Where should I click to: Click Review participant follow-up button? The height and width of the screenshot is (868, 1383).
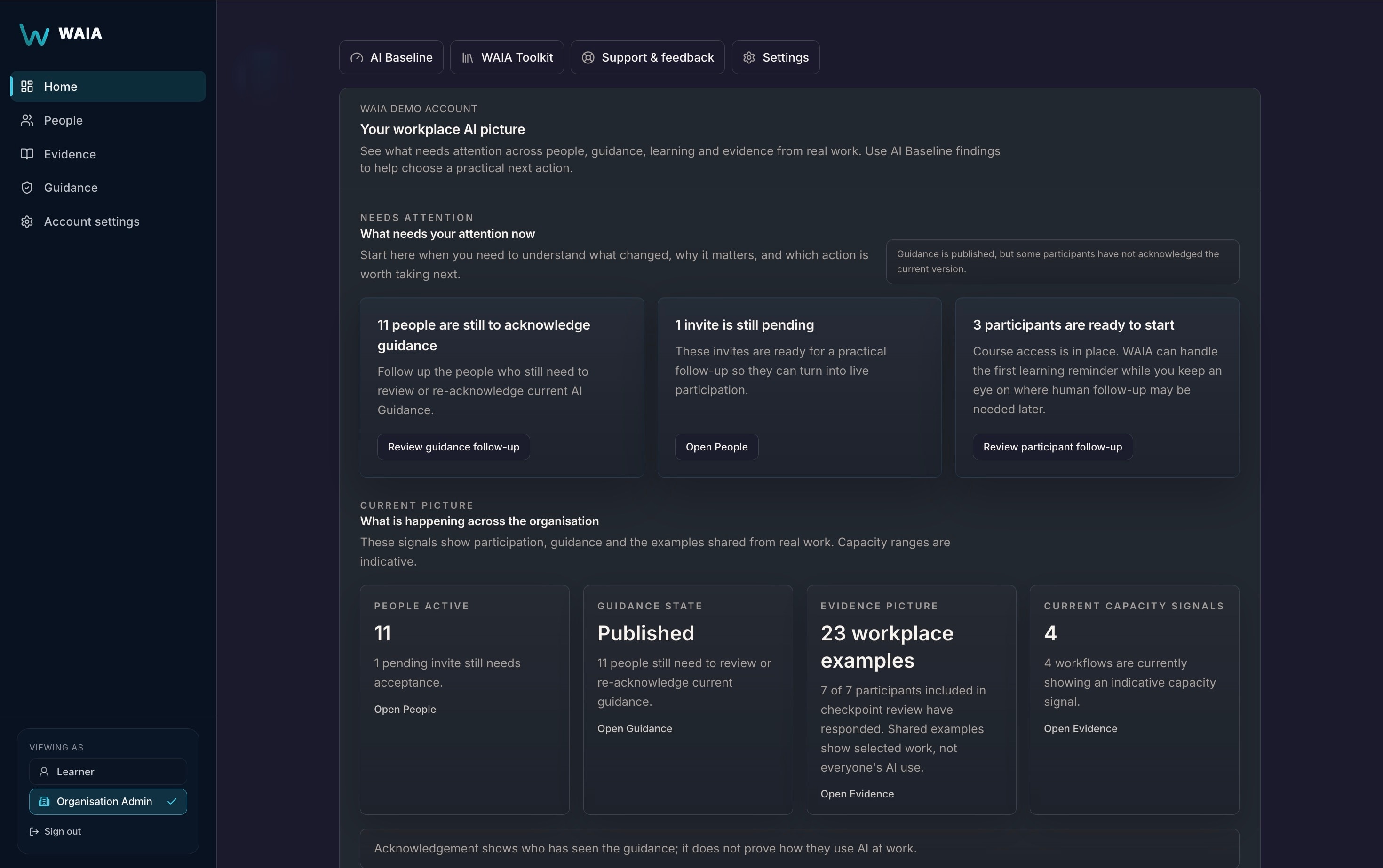tap(1052, 447)
